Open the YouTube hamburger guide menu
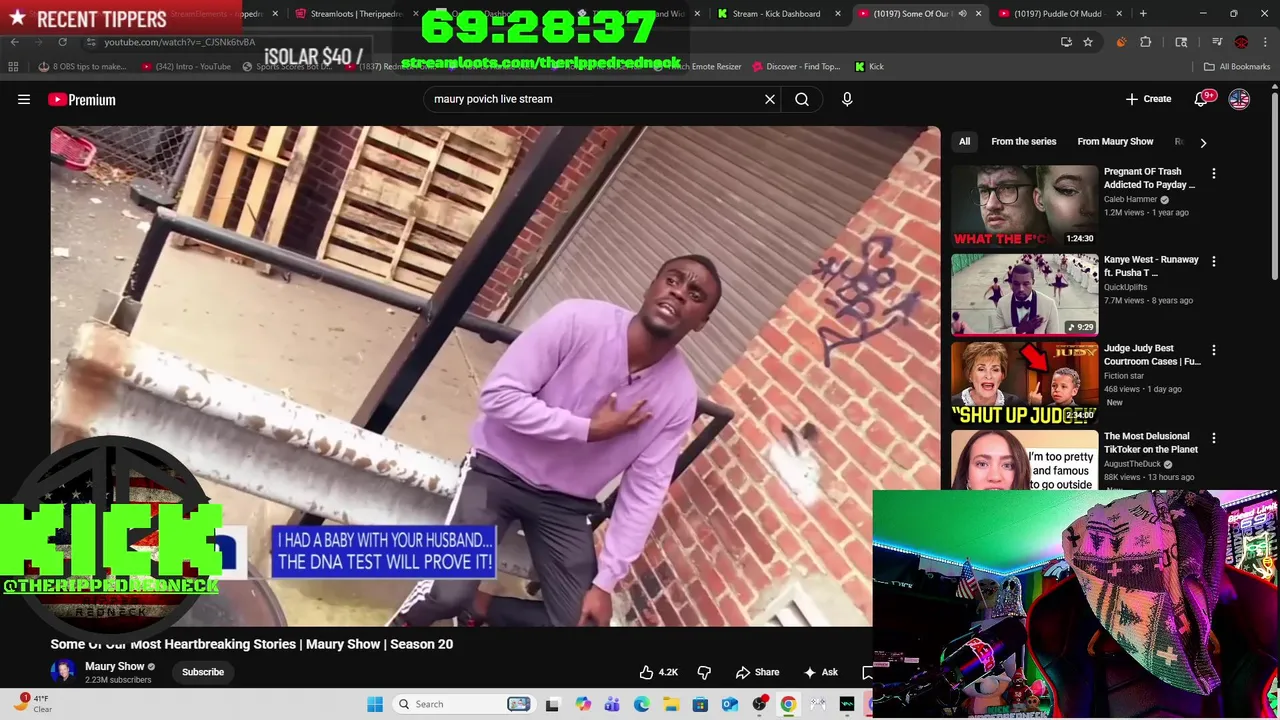 (24, 99)
